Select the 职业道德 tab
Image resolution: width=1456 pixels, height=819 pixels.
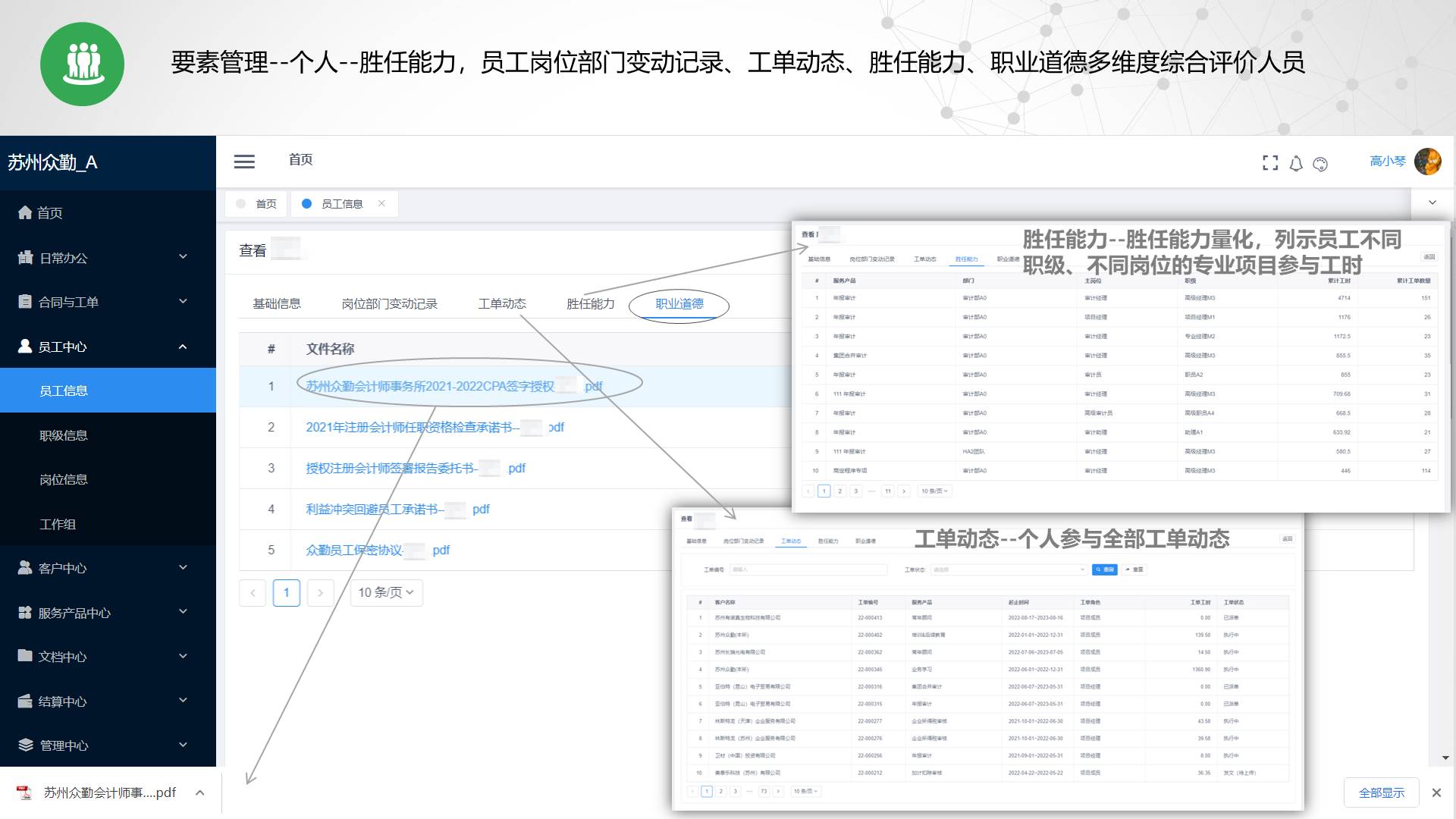(679, 304)
